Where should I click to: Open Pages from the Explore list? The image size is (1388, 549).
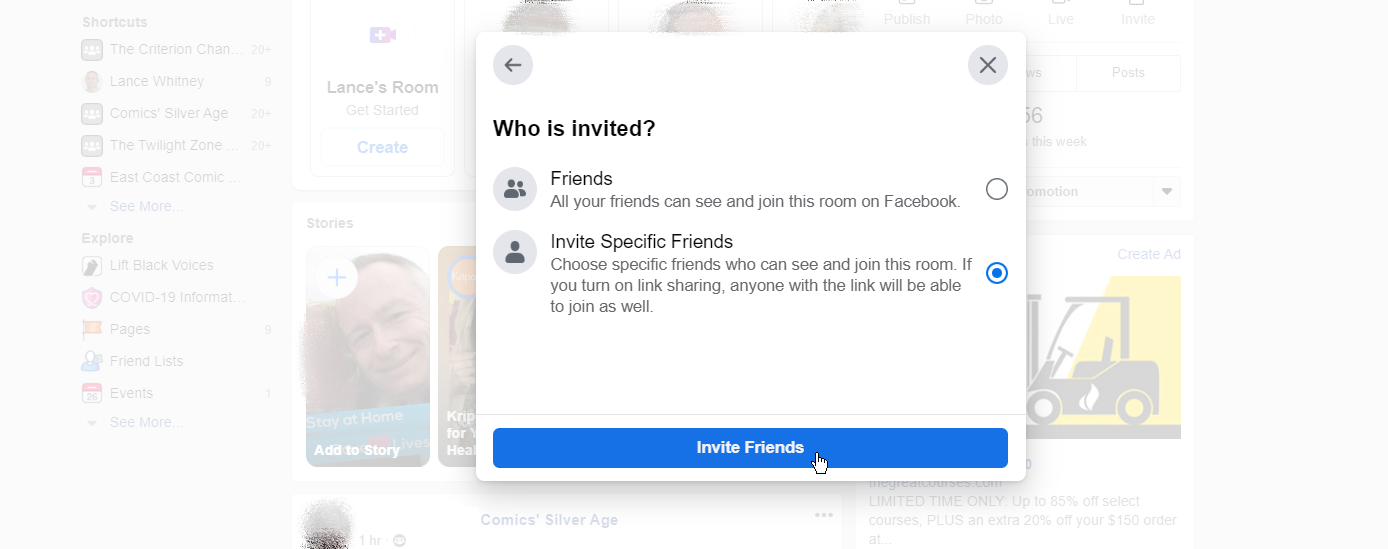(x=130, y=329)
